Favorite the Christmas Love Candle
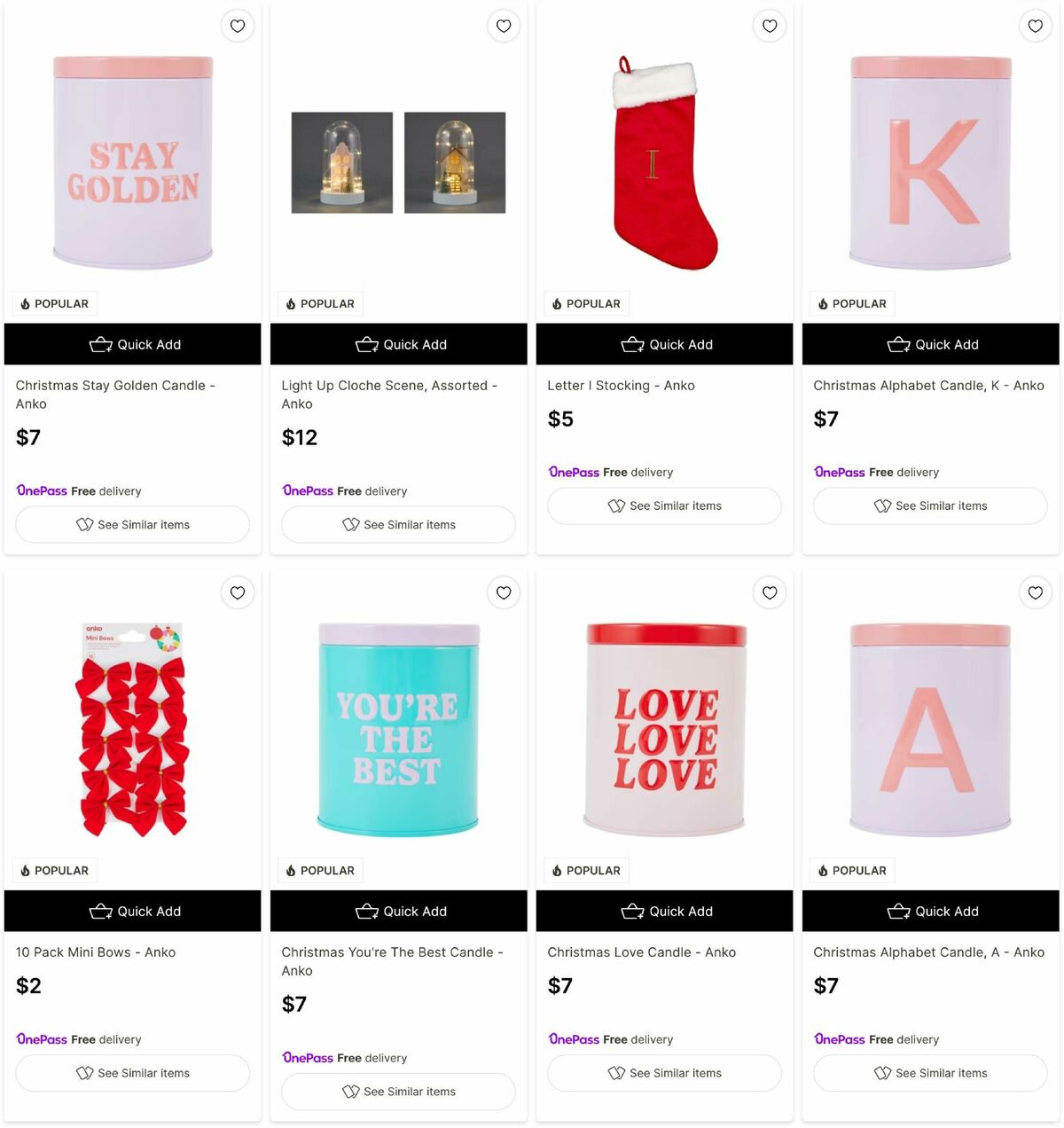Screen dimensions: 1064x1128 click(x=769, y=592)
